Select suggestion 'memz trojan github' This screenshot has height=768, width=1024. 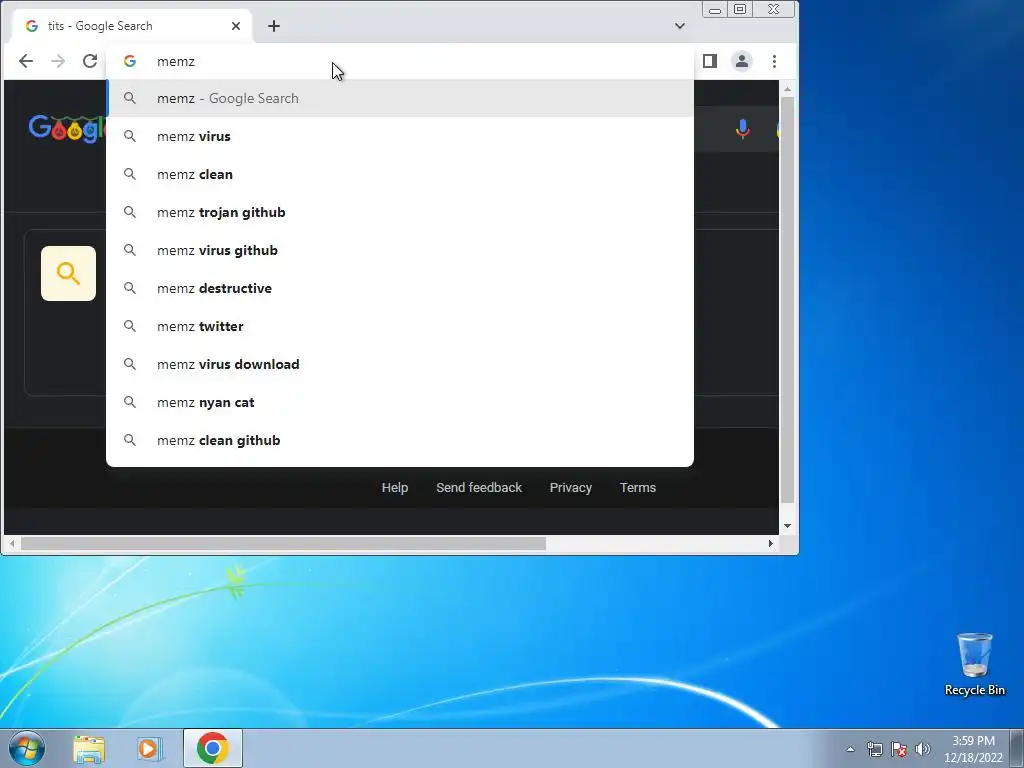400,212
